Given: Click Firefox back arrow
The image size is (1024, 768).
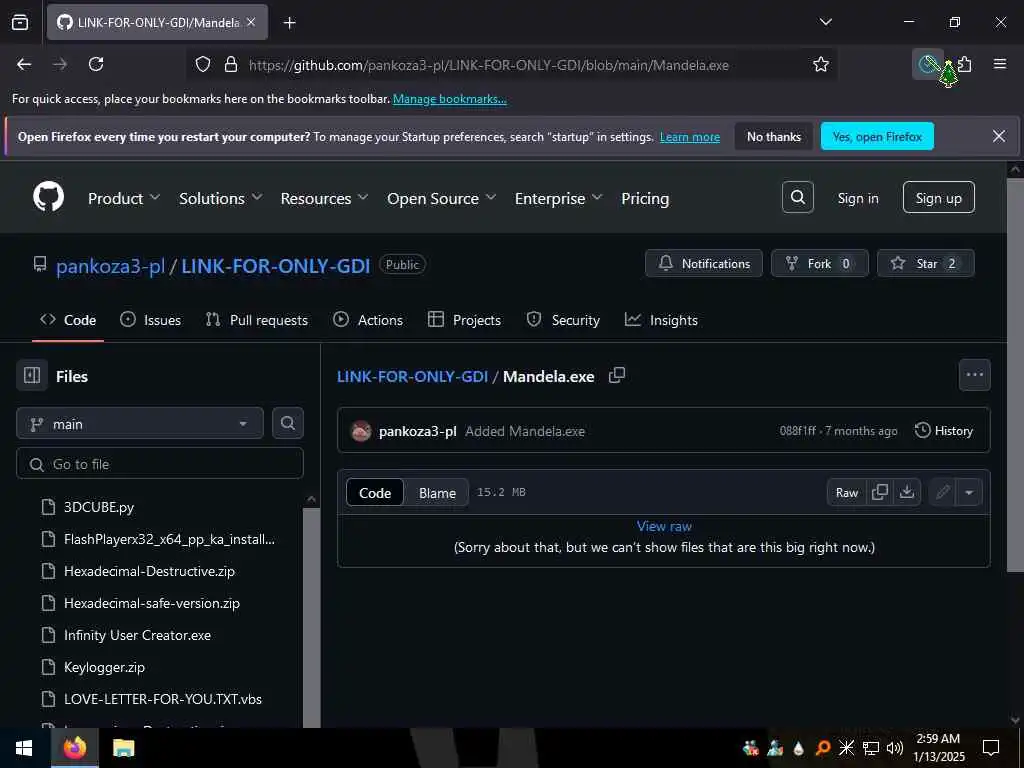Looking at the screenshot, I should (x=24, y=64).
